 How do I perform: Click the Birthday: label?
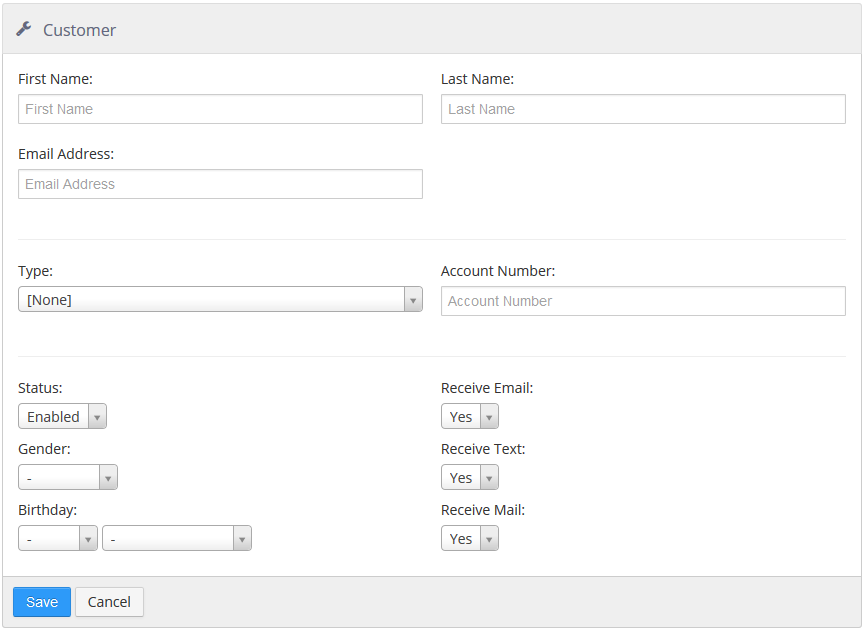[47, 510]
